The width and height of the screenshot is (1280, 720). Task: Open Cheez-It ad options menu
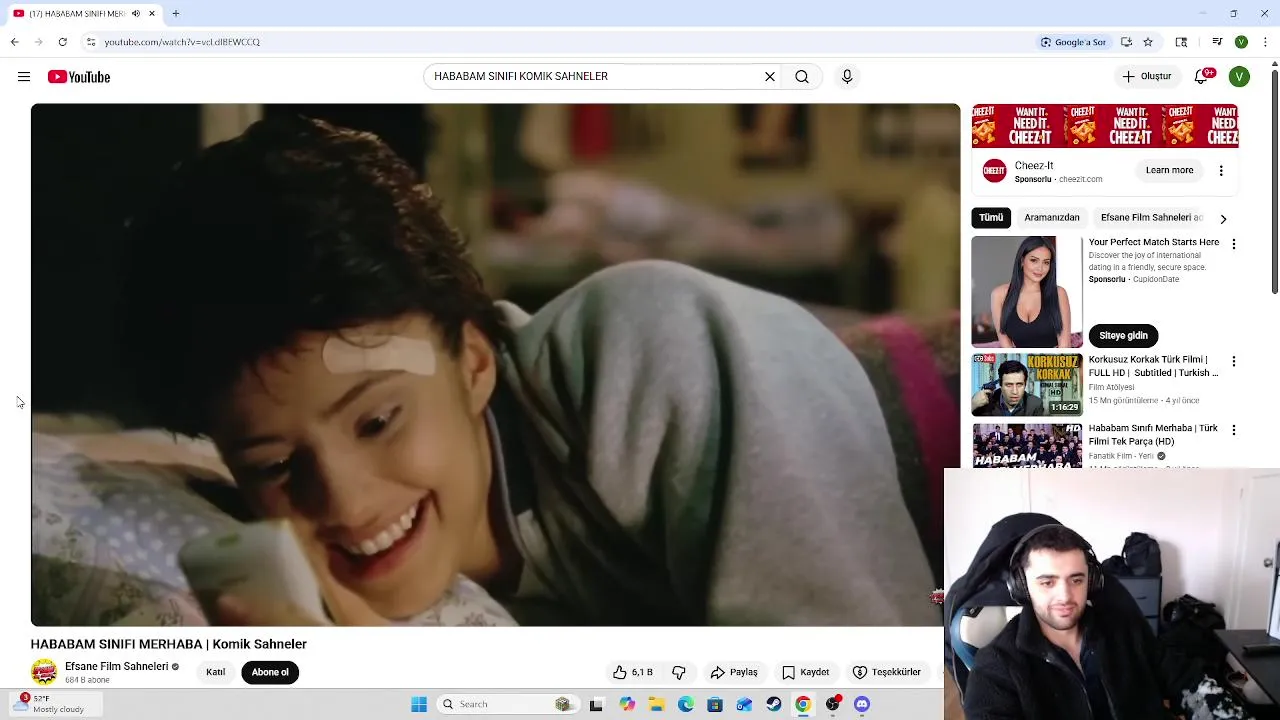[x=1221, y=171]
